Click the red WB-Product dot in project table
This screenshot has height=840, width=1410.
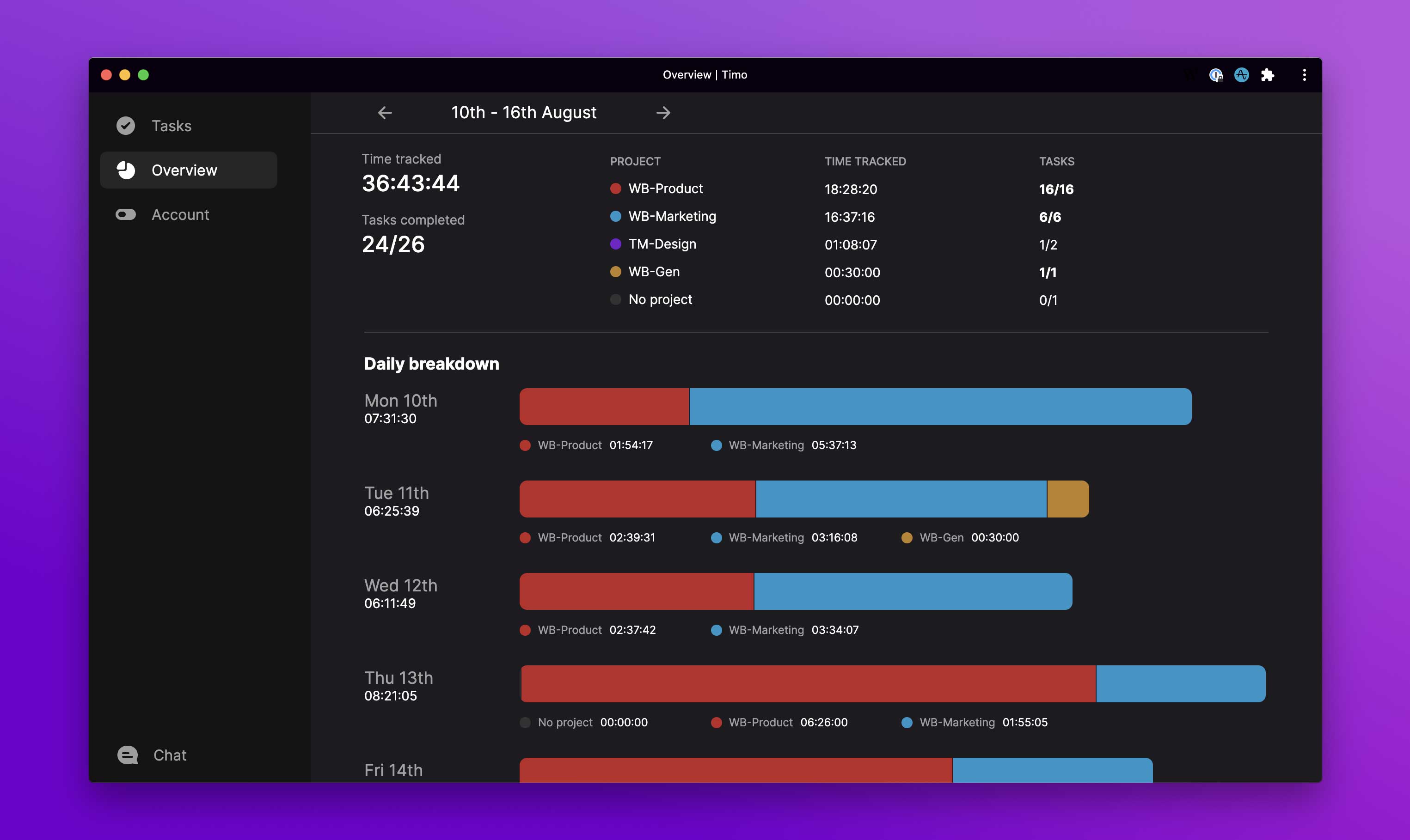[x=615, y=189]
